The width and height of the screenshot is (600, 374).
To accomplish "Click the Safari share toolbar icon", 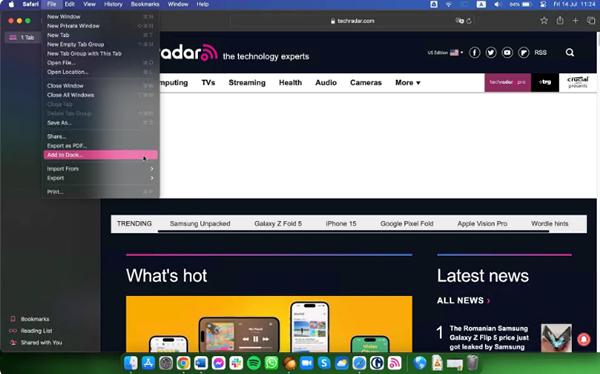I will click(x=560, y=21).
